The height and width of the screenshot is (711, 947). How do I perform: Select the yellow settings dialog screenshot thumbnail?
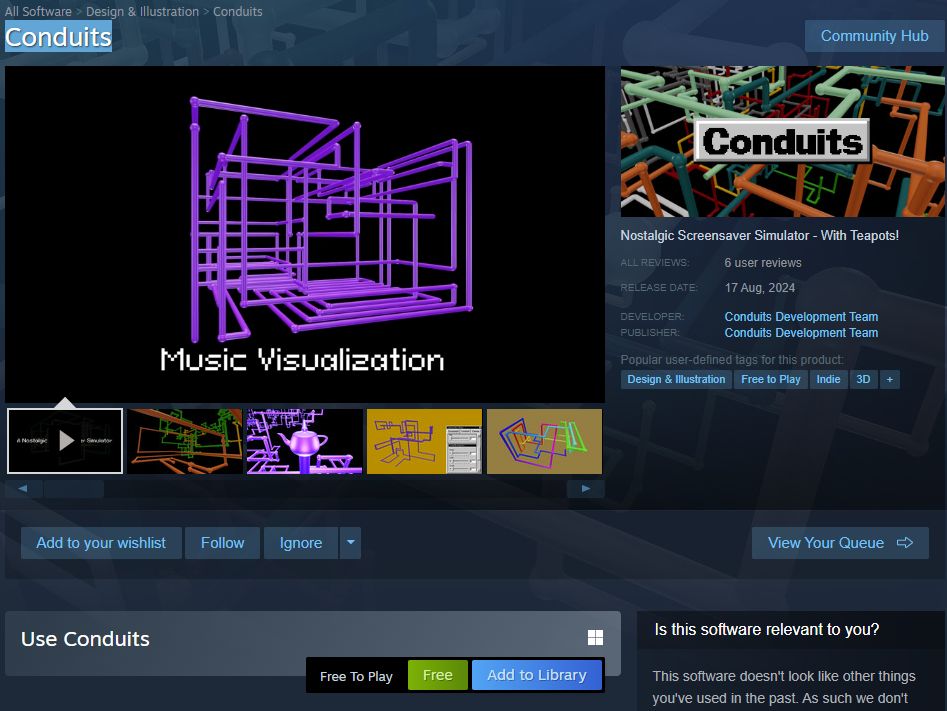click(425, 441)
